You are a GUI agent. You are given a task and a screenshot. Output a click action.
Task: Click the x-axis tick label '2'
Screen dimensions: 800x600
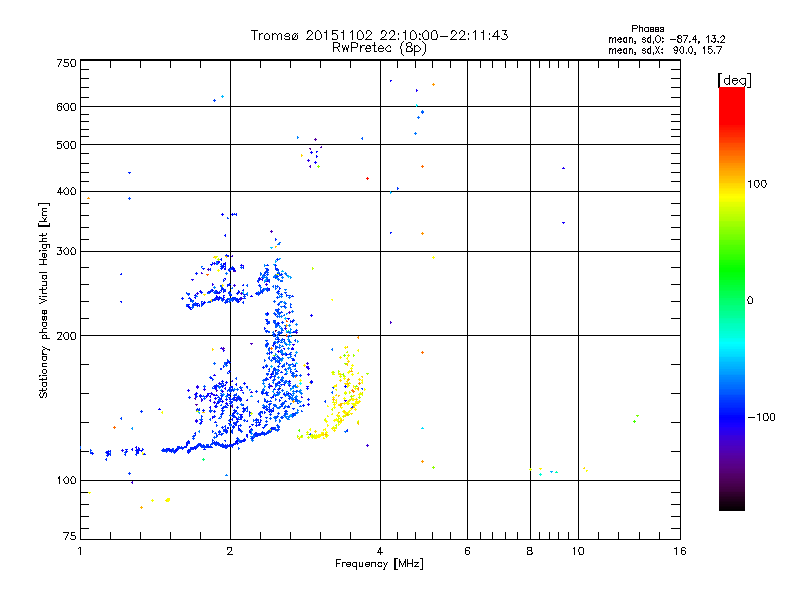[230, 551]
